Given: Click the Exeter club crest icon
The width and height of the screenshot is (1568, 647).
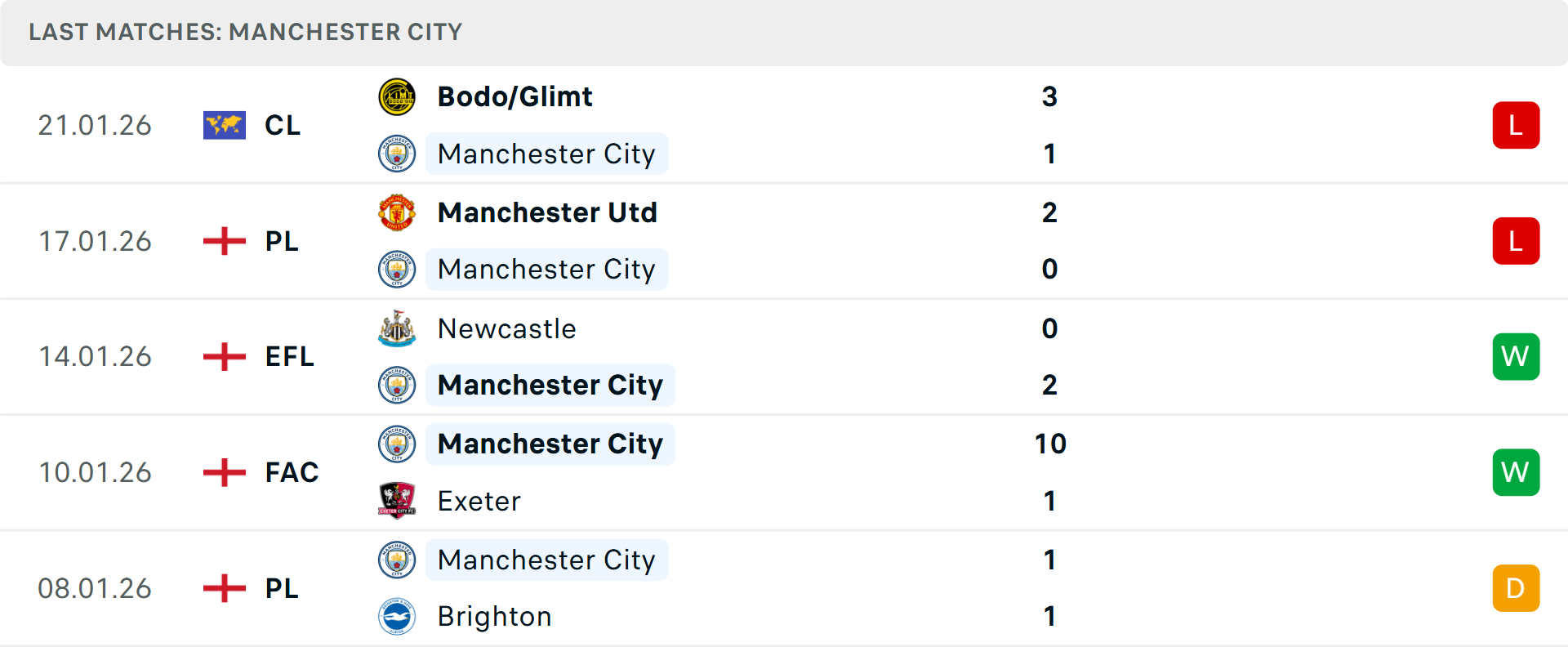Looking at the screenshot, I should point(397,501).
